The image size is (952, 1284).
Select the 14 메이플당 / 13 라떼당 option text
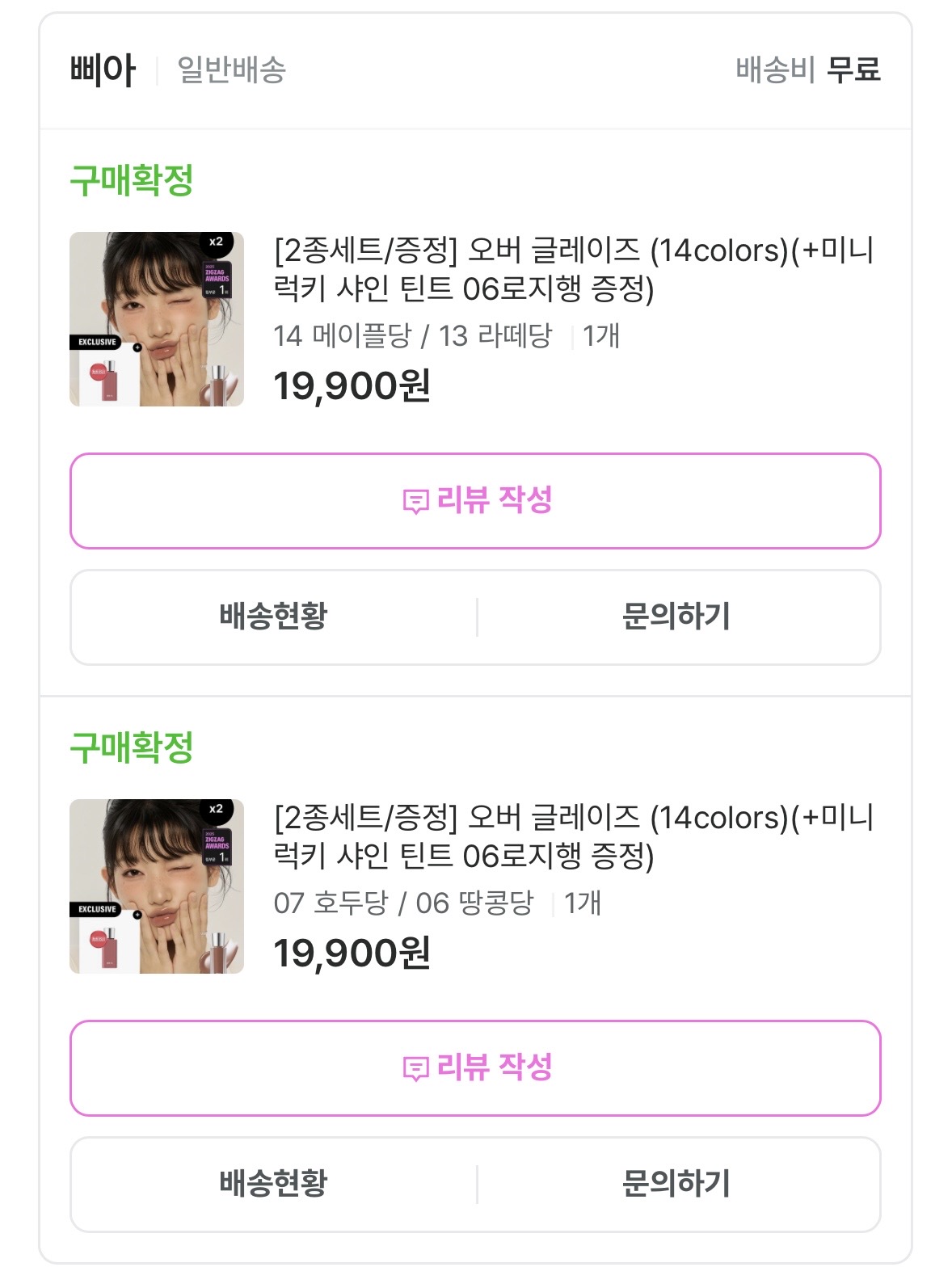click(413, 335)
